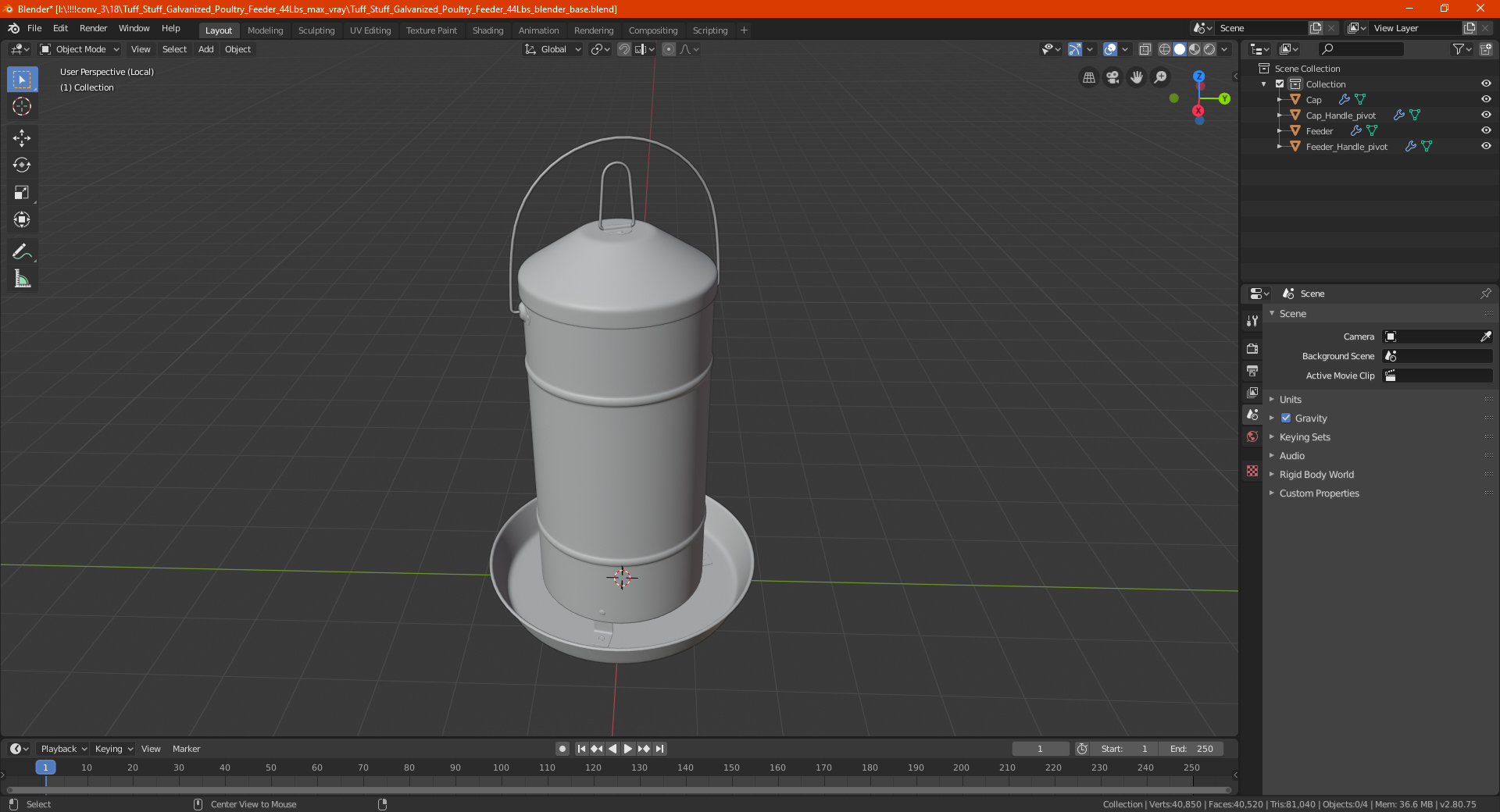Hide the Cap object in outliner
This screenshot has width=1500, height=812.
coord(1486,99)
